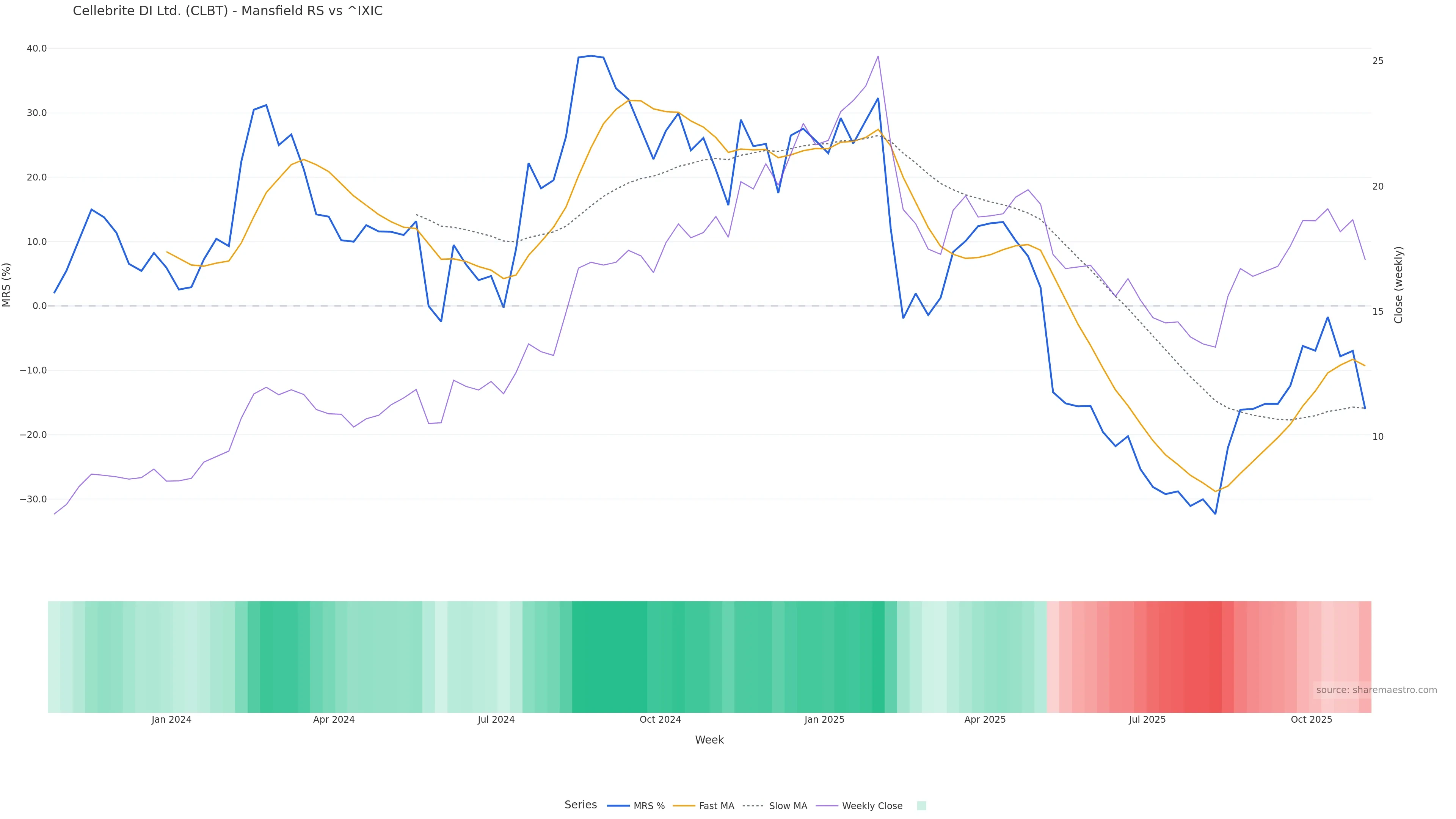Click the purple Weekly Close legend line icon
The image size is (1456, 819).
827,806
